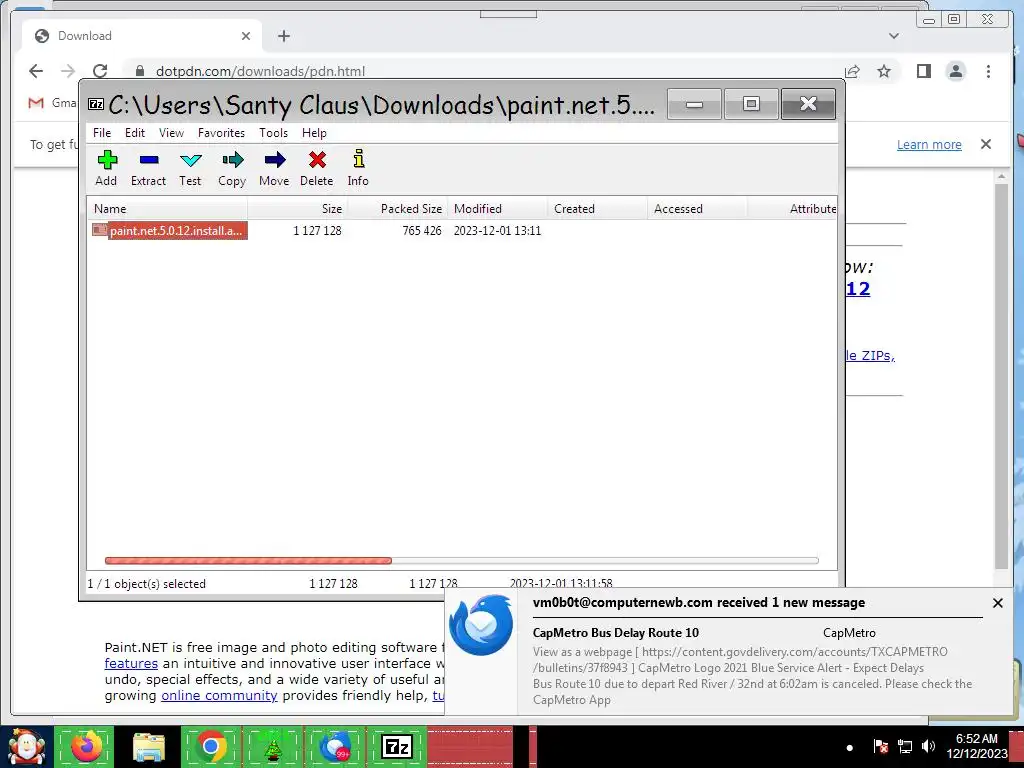Dismiss the Chrome info bar
1024x768 pixels.
point(986,144)
